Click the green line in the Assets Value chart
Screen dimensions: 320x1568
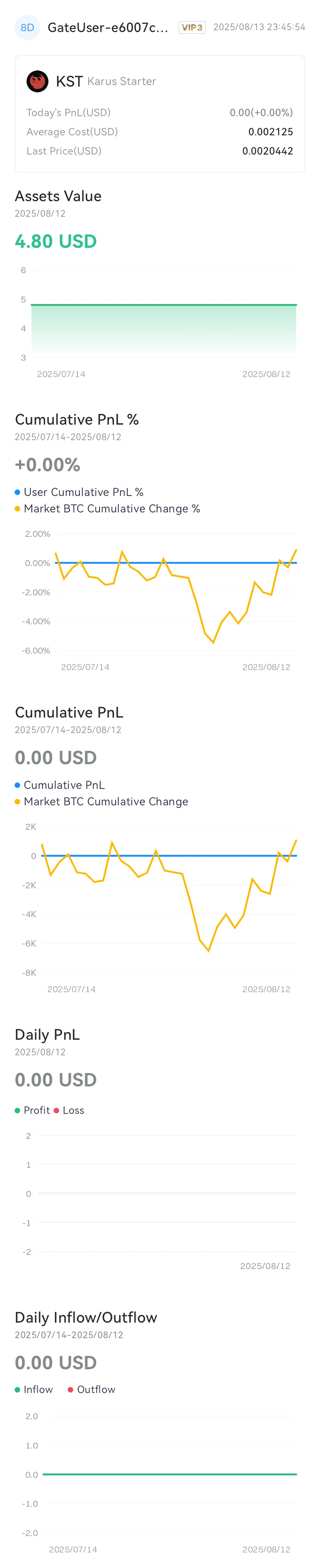tap(164, 304)
